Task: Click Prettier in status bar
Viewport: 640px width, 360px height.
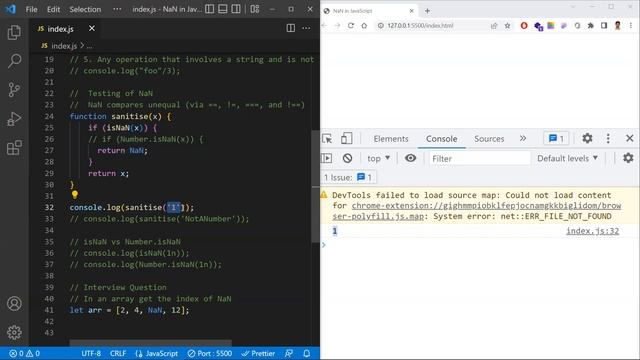Action: coord(258,353)
